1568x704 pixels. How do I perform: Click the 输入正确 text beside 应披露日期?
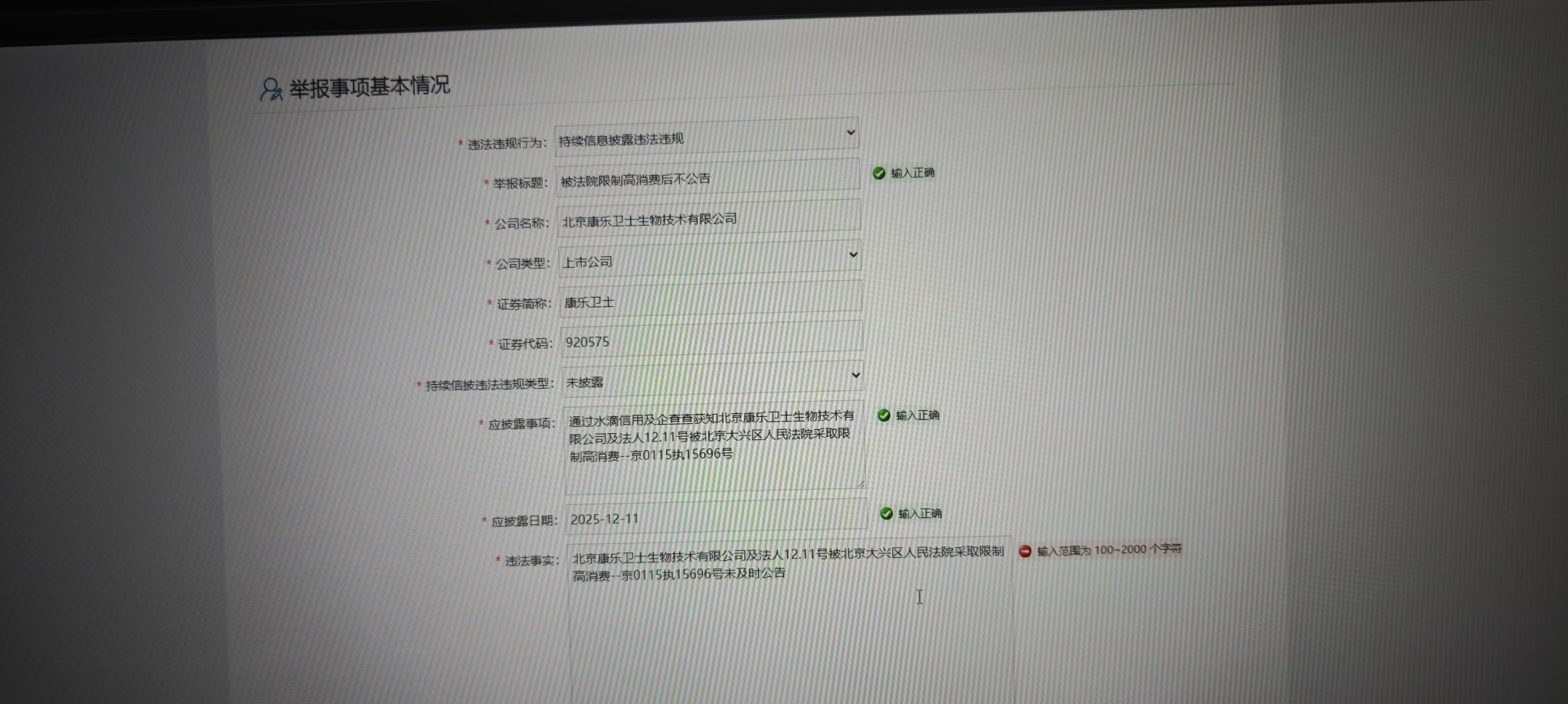[920, 513]
